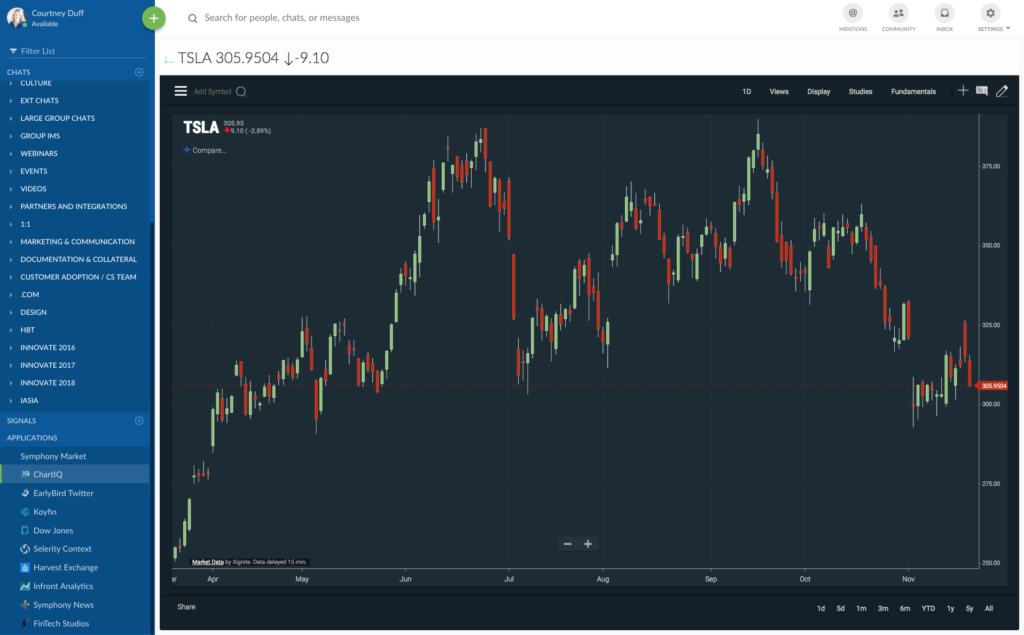Screen dimensions: 1024x635
Task: Open the Dow Jones app icon
Action: click(25, 530)
